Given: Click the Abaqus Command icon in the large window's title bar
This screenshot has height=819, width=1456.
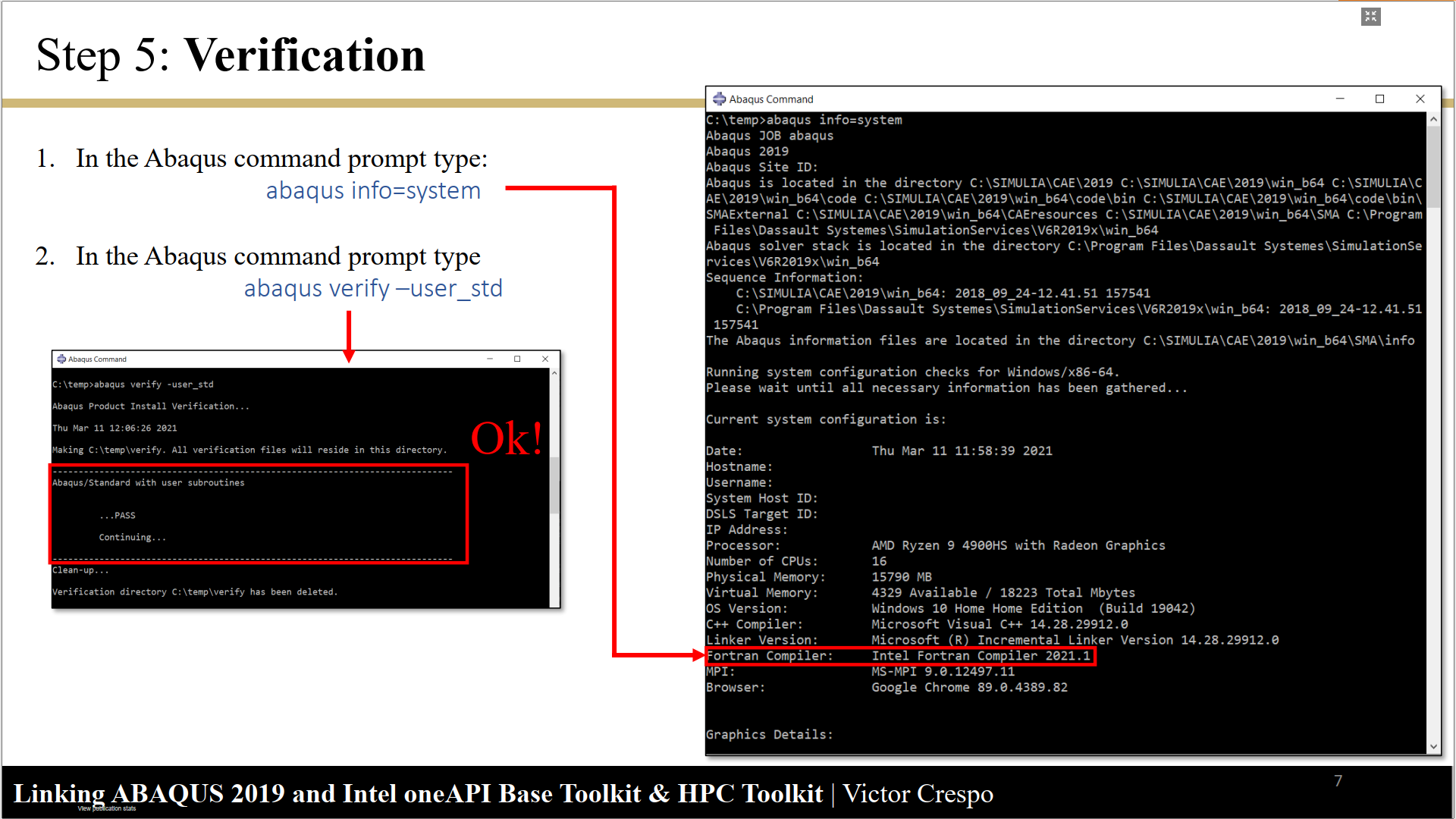Looking at the screenshot, I should click(x=719, y=99).
